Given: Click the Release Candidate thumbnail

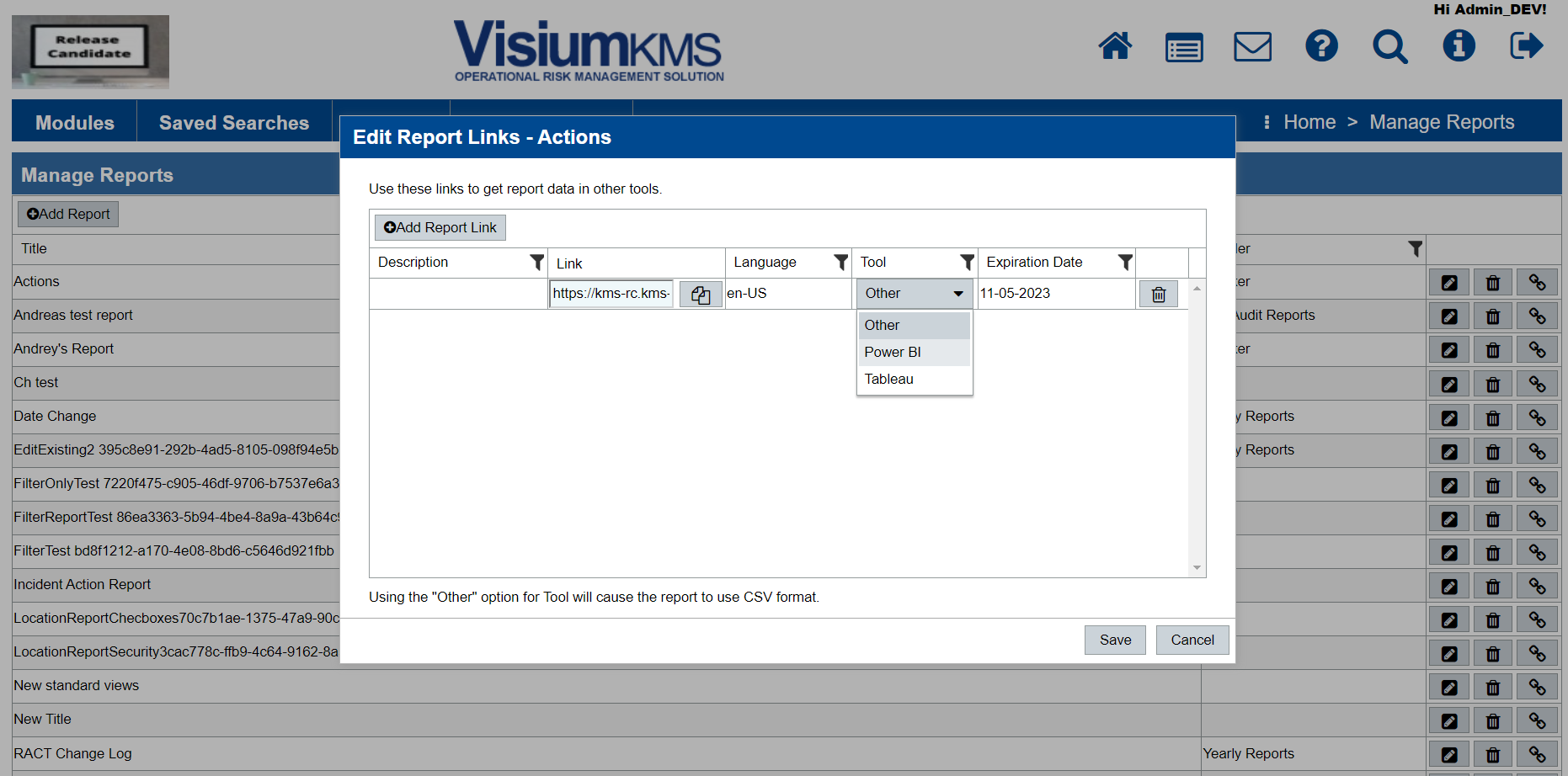Looking at the screenshot, I should tap(90, 51).
